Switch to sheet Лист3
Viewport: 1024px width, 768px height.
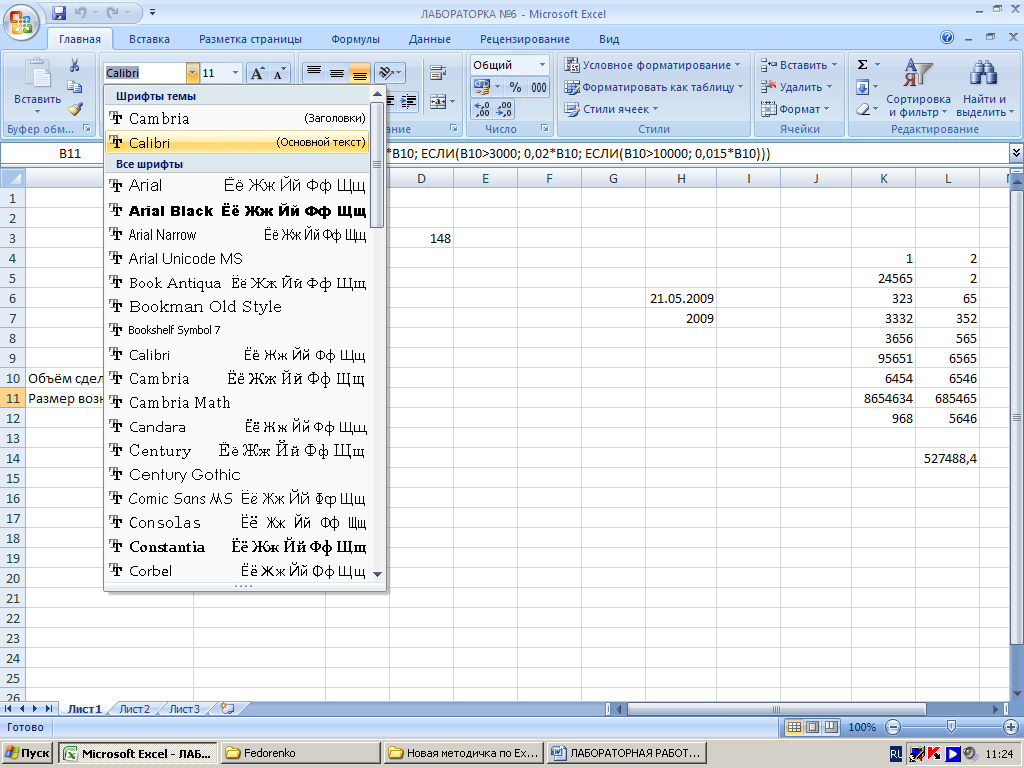[x=185, y=709]
